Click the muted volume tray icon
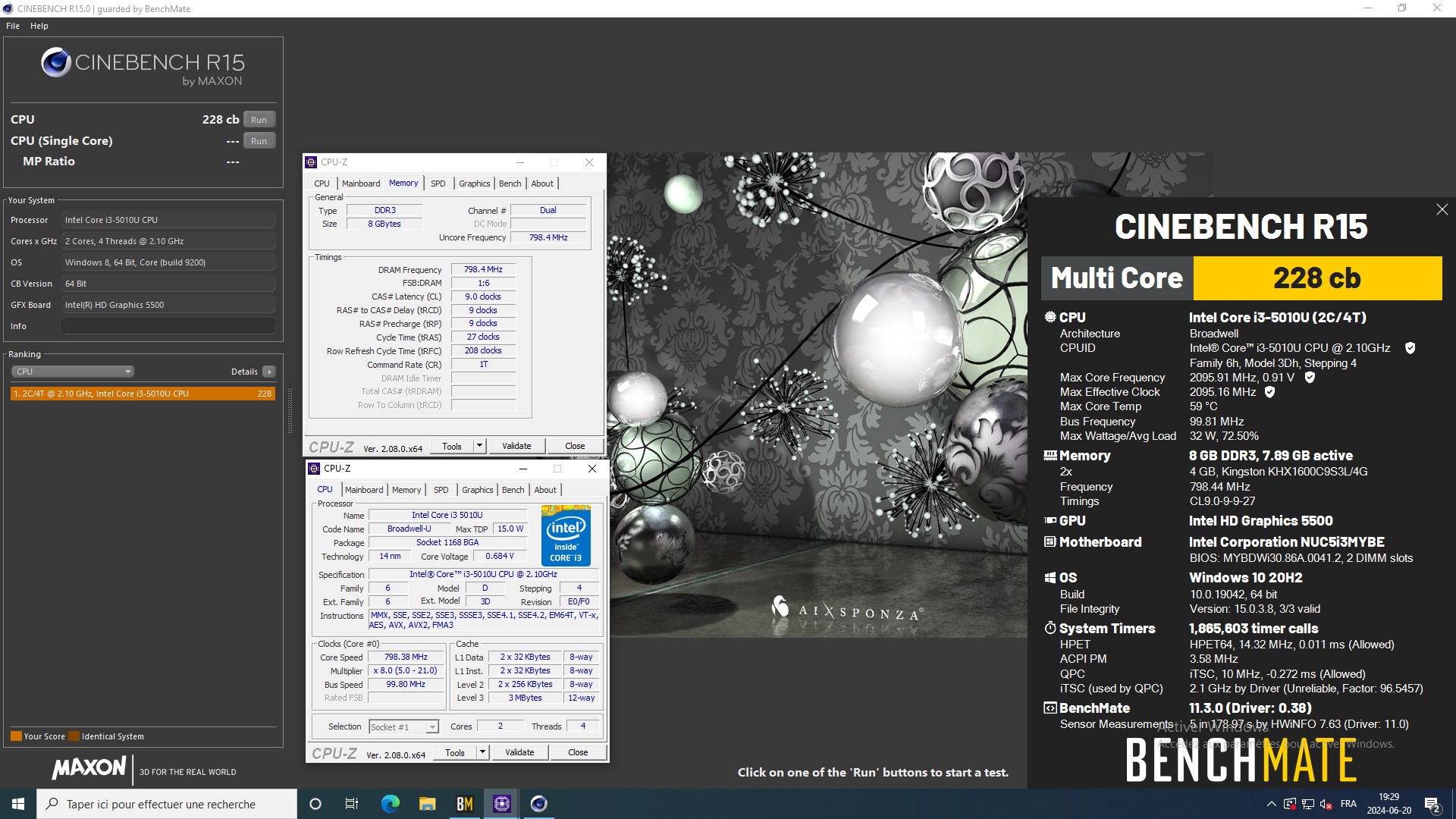Screen dimensions: 1456x819 click(x=1326, y=804)
